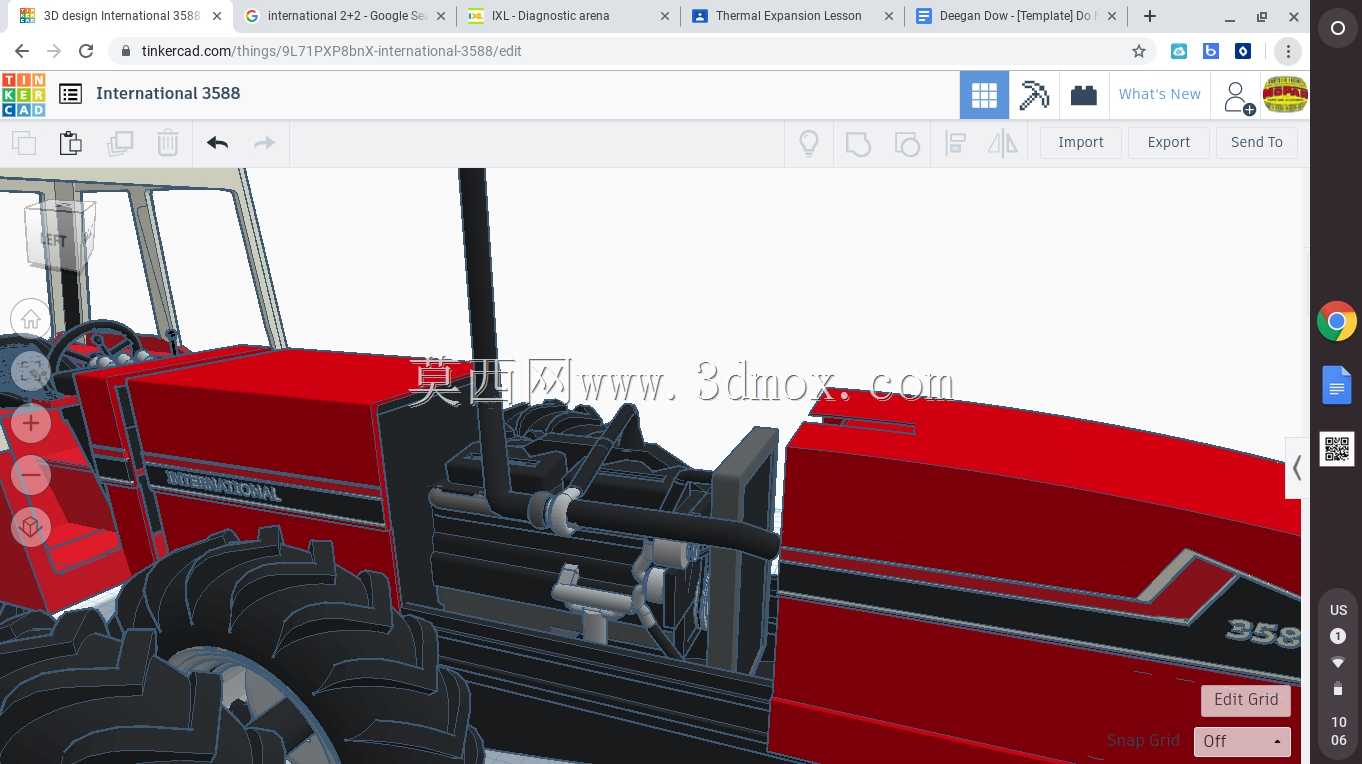Select the 3D design International 3588 tab
Image resolution: width=1362 pixels, height=764 pixels.
click(x=121, y=16)
